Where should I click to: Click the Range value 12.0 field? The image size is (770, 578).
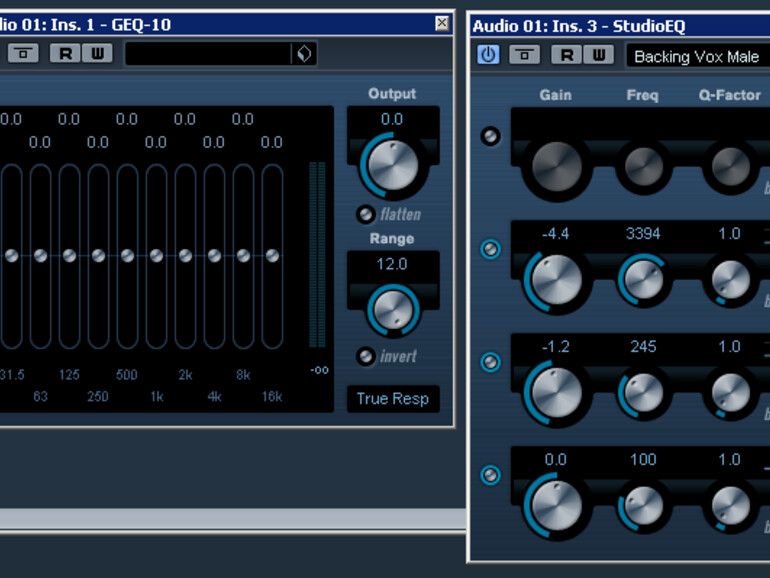(392, 264)
